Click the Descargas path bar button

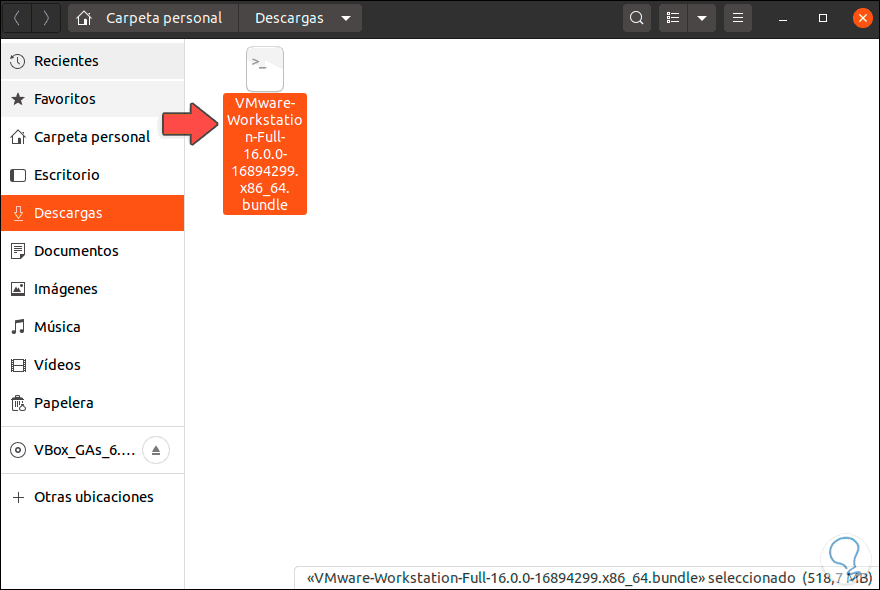[x=289, y=19]
